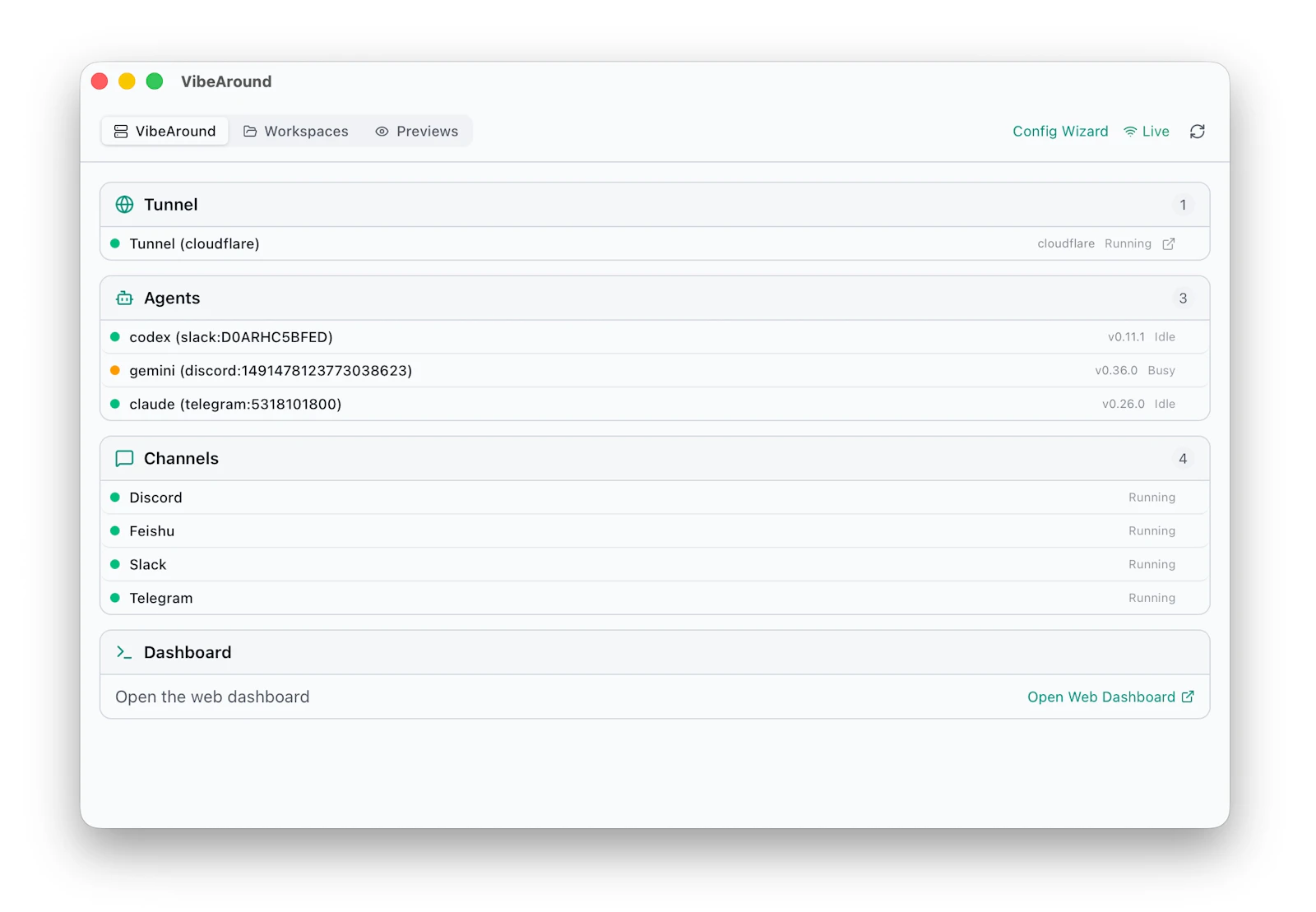This screenshot has width=1316, height=912.
Task: Click the refresh icon in the top bar
Action: [x=1197, y=132]
